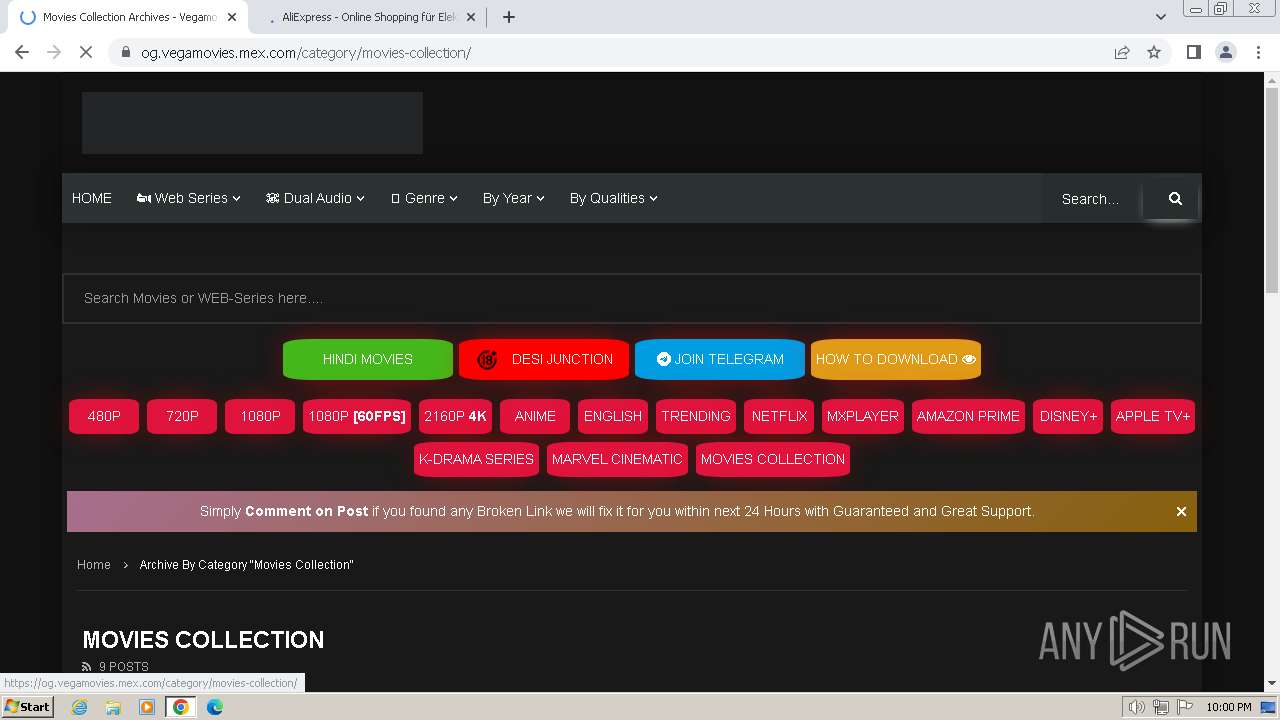Open the tab search dropdown arrow
This screenshot has height=720, width=1280.
click(x=1160, y=17)
